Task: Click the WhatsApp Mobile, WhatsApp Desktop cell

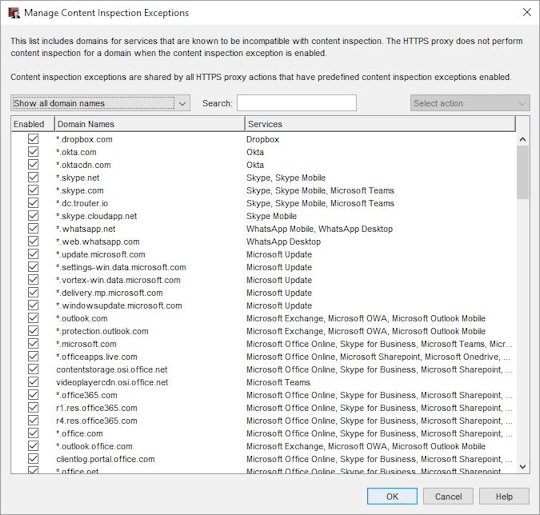Action: [x=320, y=228]
